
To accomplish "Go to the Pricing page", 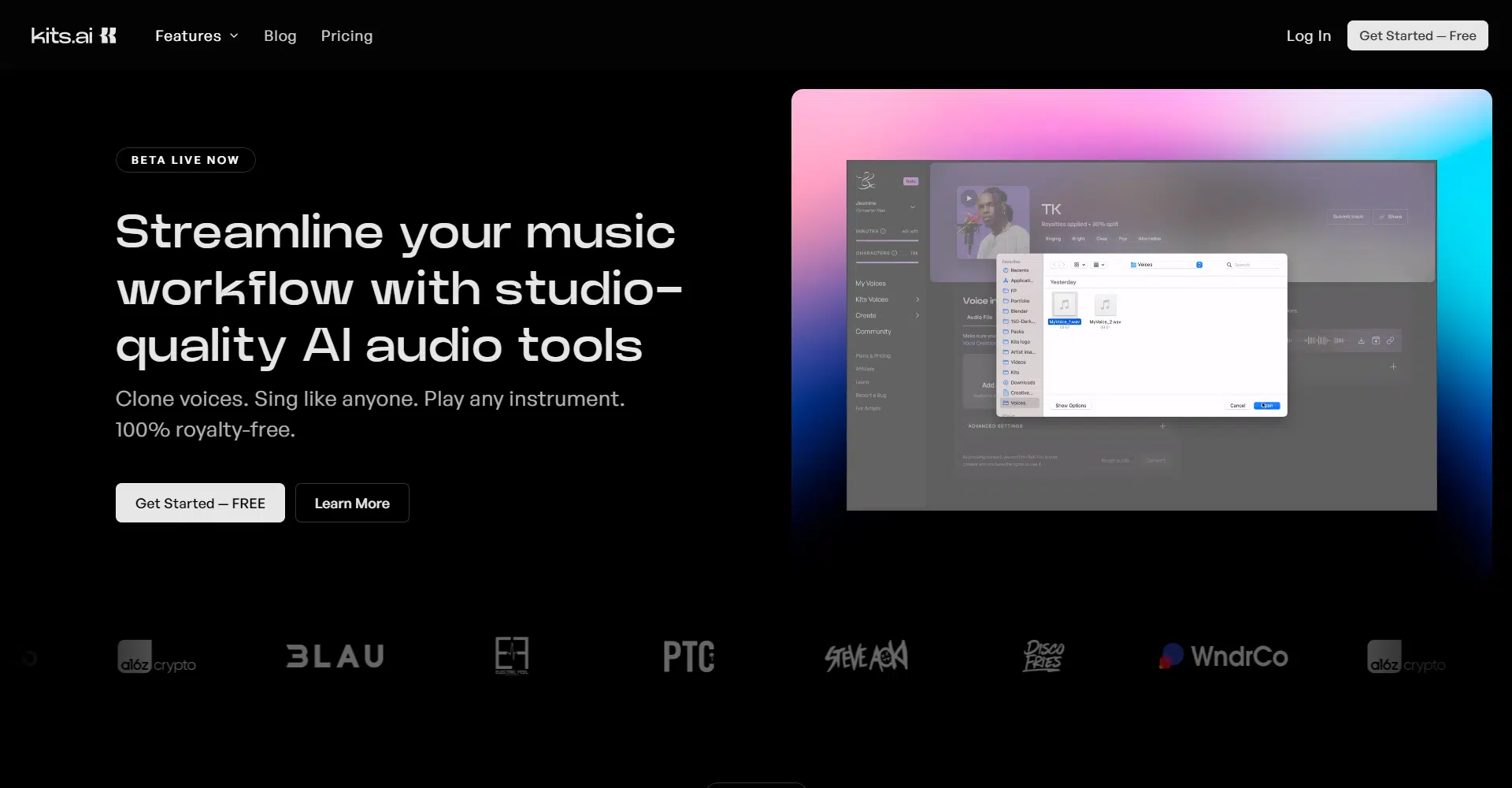I will [346, 35].
